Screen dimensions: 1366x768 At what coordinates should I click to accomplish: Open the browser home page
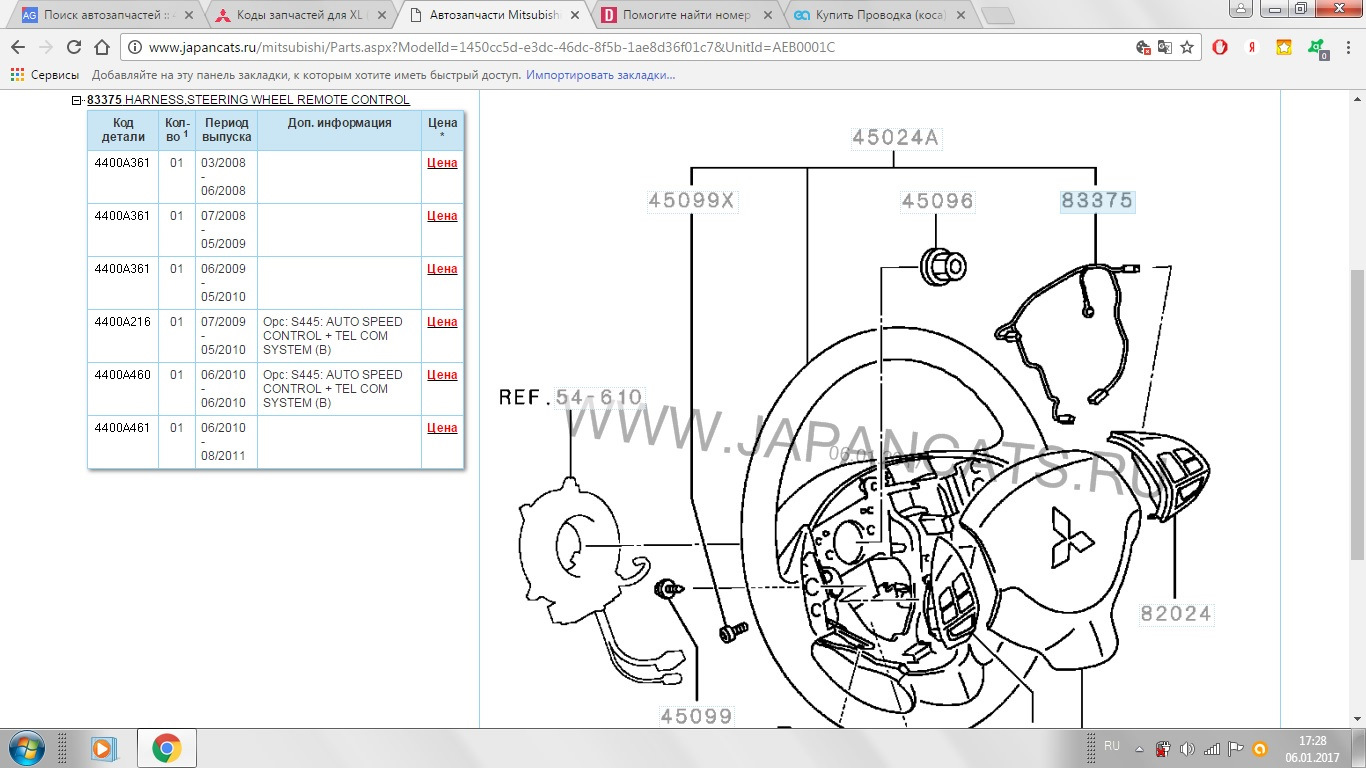[x=101, y=47]
